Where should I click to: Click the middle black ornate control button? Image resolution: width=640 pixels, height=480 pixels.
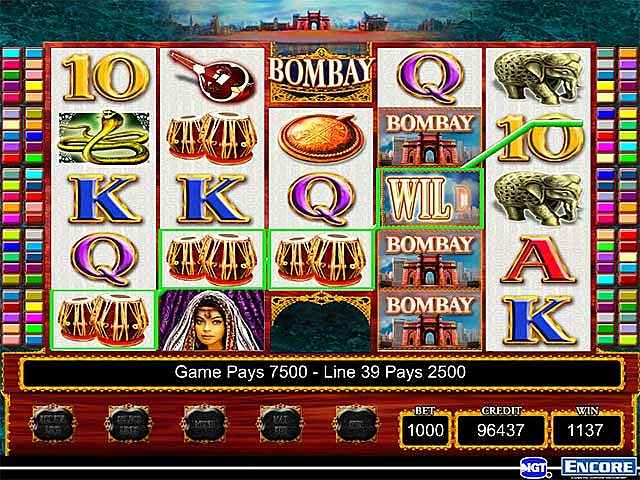(204, 424)
